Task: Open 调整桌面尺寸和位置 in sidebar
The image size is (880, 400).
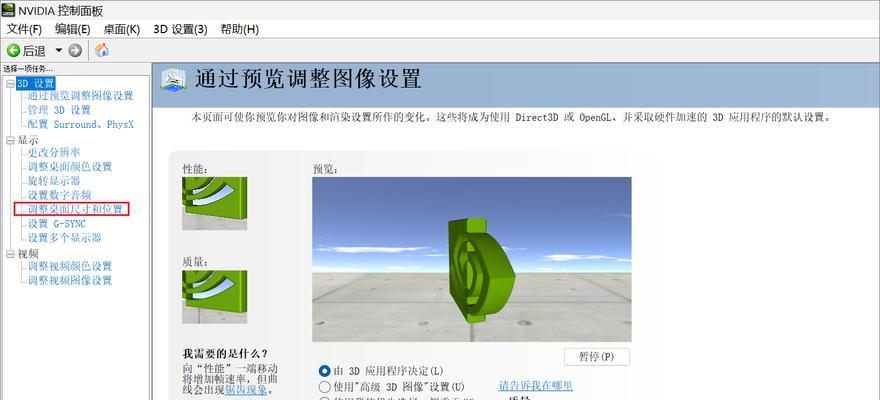Action: (x=75, y=209)
